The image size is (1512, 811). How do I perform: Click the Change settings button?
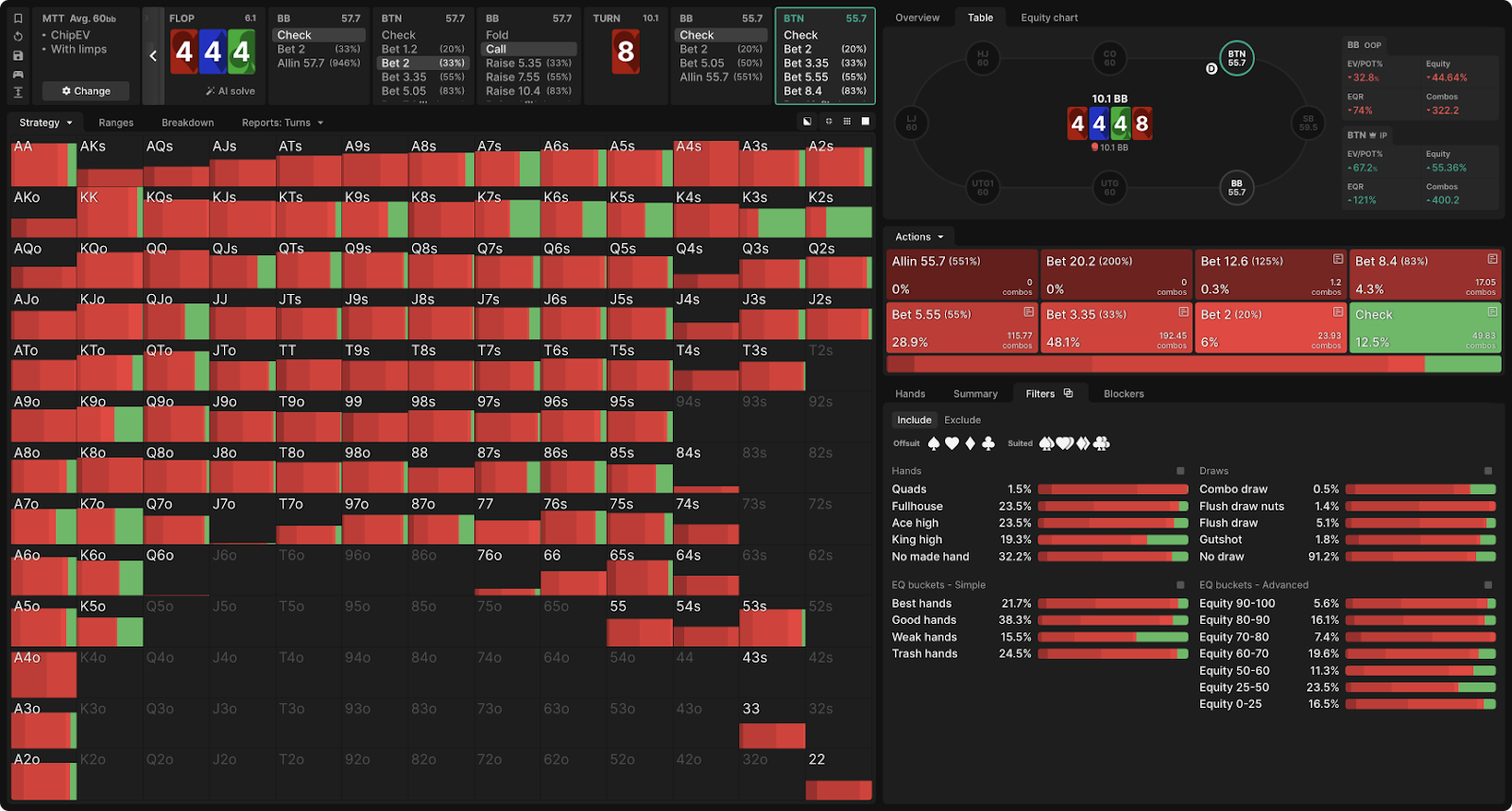86,92
